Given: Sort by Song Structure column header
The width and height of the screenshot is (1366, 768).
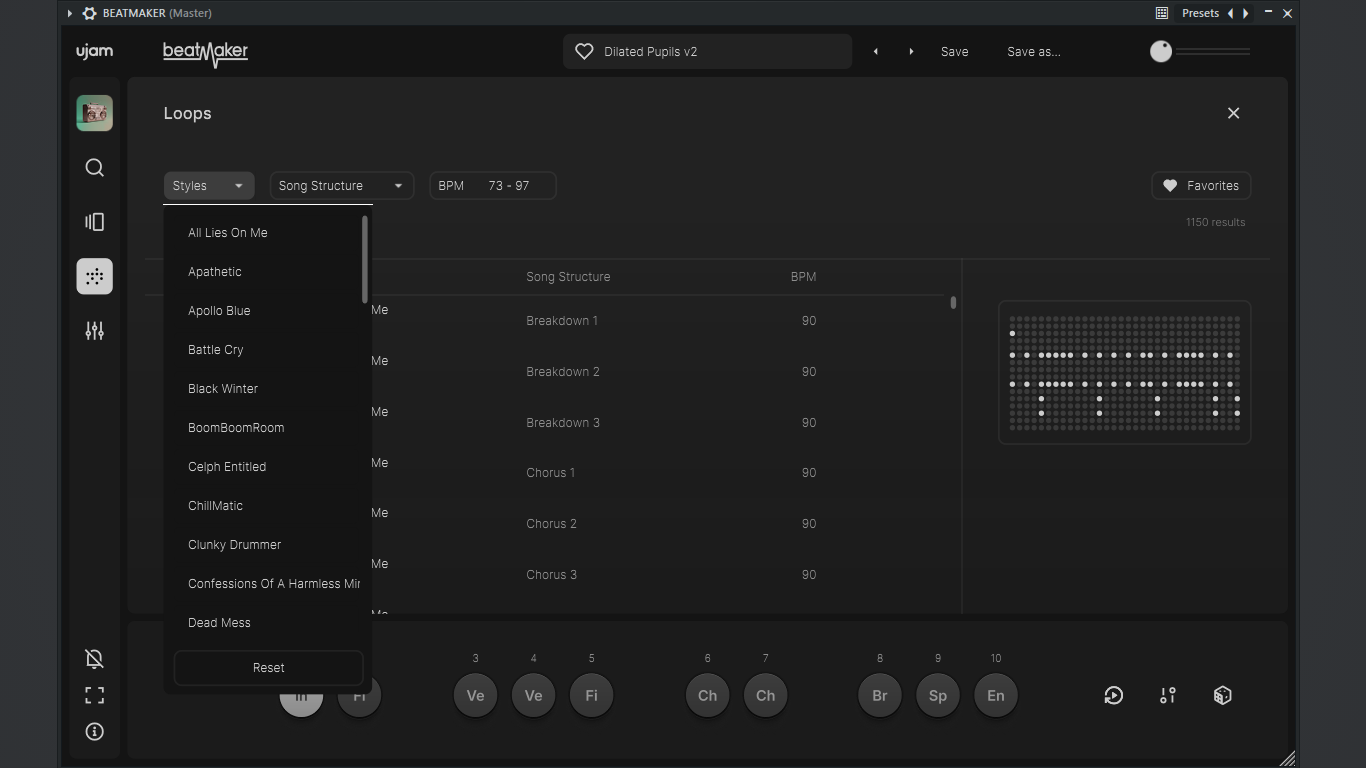Looking at the screenshot, I should (x=568, y=277).
